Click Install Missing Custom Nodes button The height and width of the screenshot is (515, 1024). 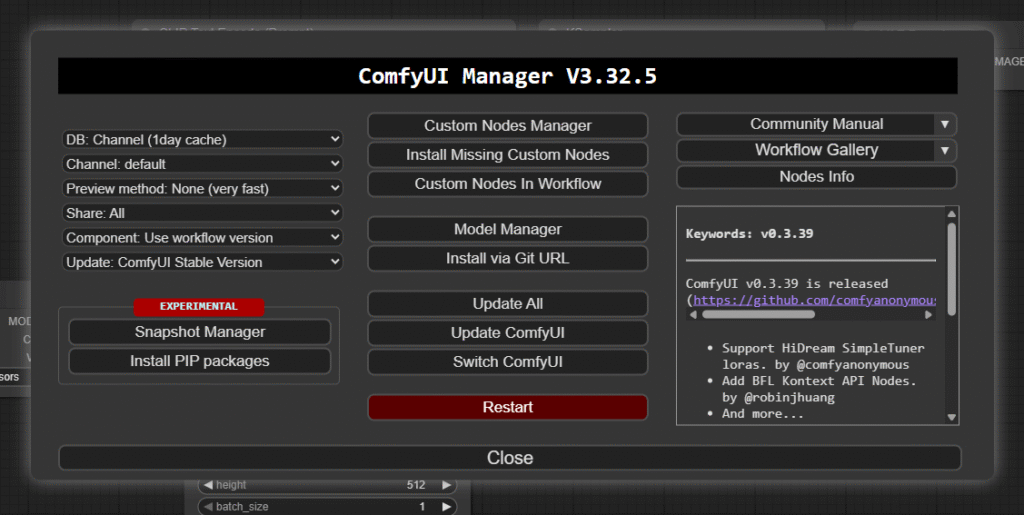click(507, 155)
